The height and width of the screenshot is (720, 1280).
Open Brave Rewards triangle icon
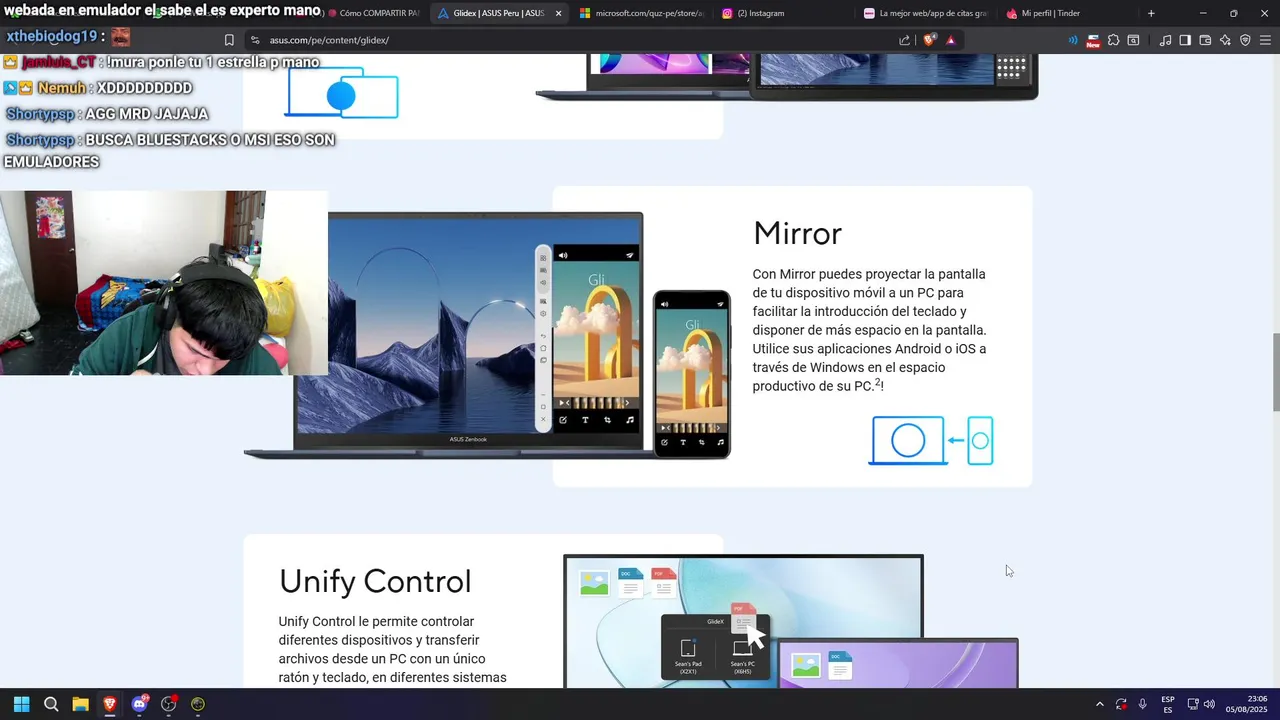pyautogui.click(x=950, y=40)
